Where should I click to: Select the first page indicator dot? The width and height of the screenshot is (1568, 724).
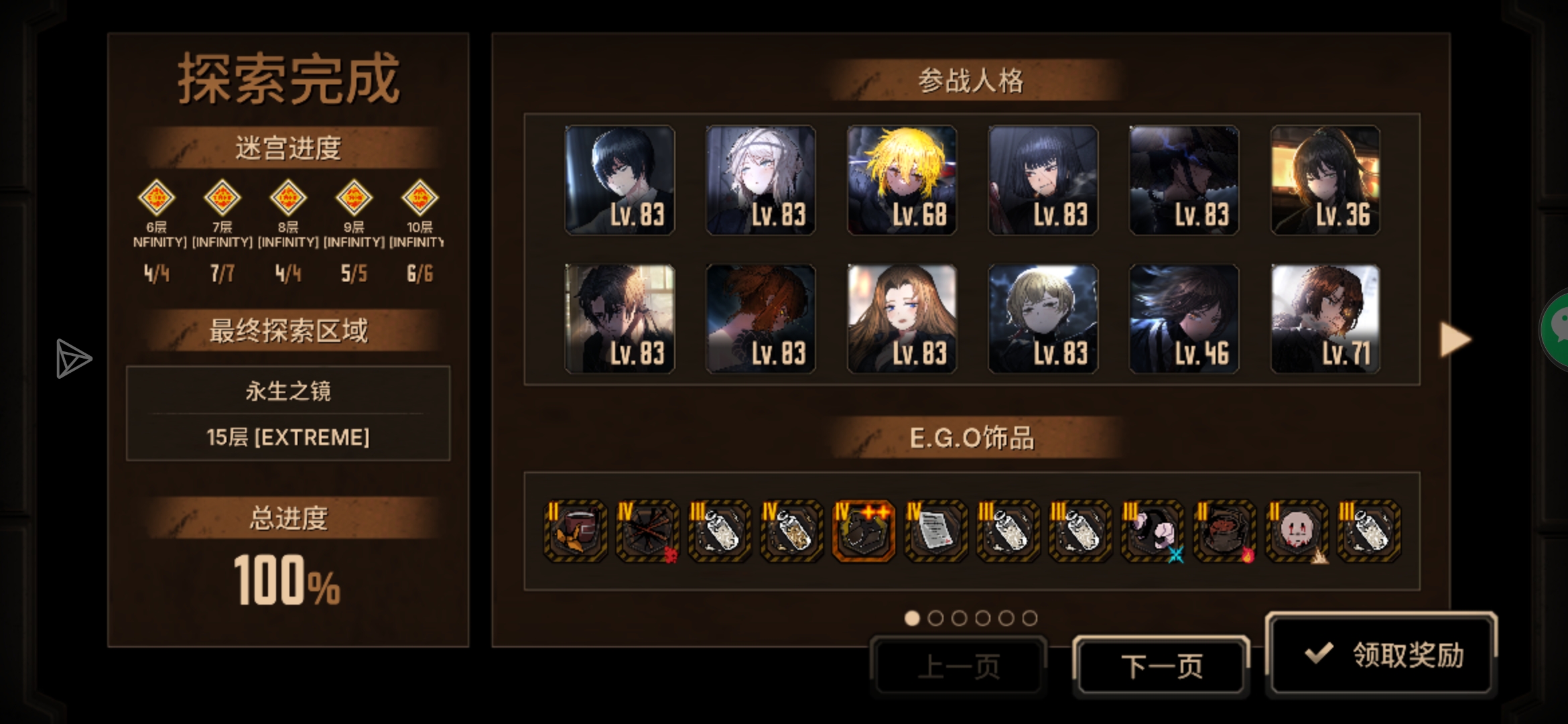(912, 618)
